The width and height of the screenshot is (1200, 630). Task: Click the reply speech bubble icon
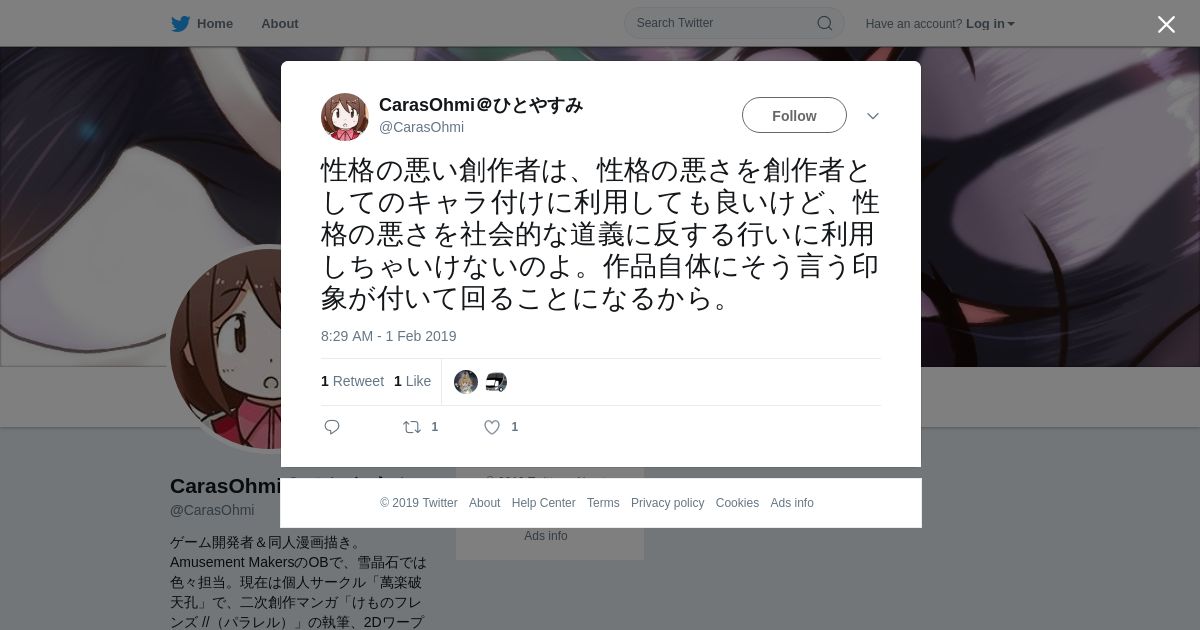(x=332, y=427)
